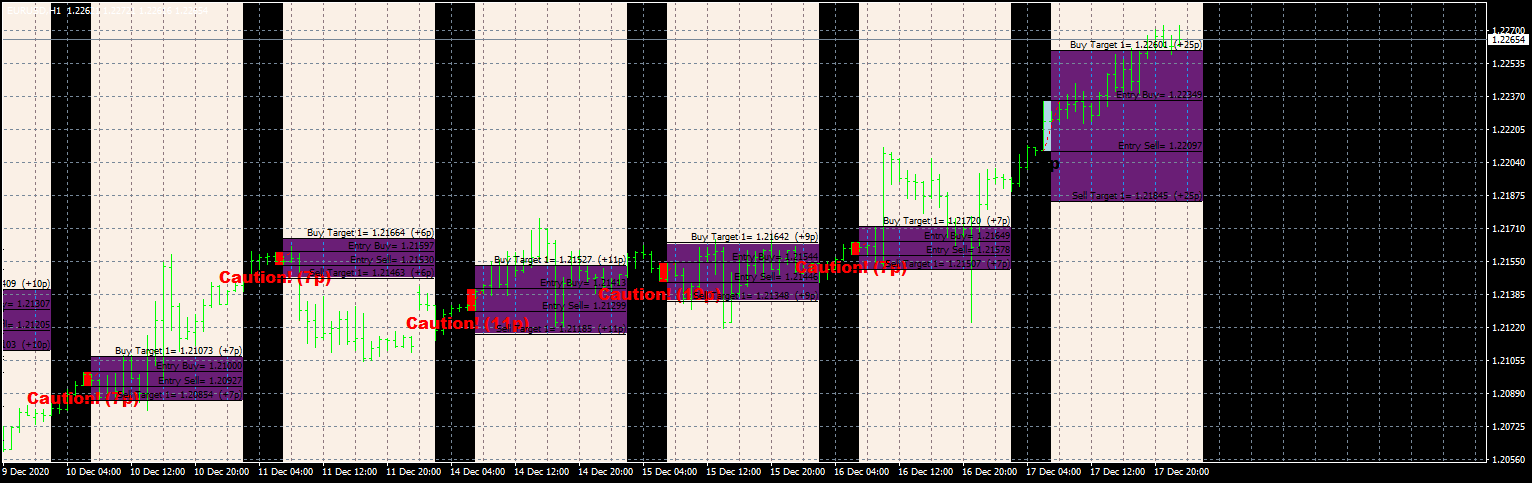Click the 15 Dec 12:00 time label
Image resolution: width=1532 pixels, height=483 pixels.
tap(733, 471)
